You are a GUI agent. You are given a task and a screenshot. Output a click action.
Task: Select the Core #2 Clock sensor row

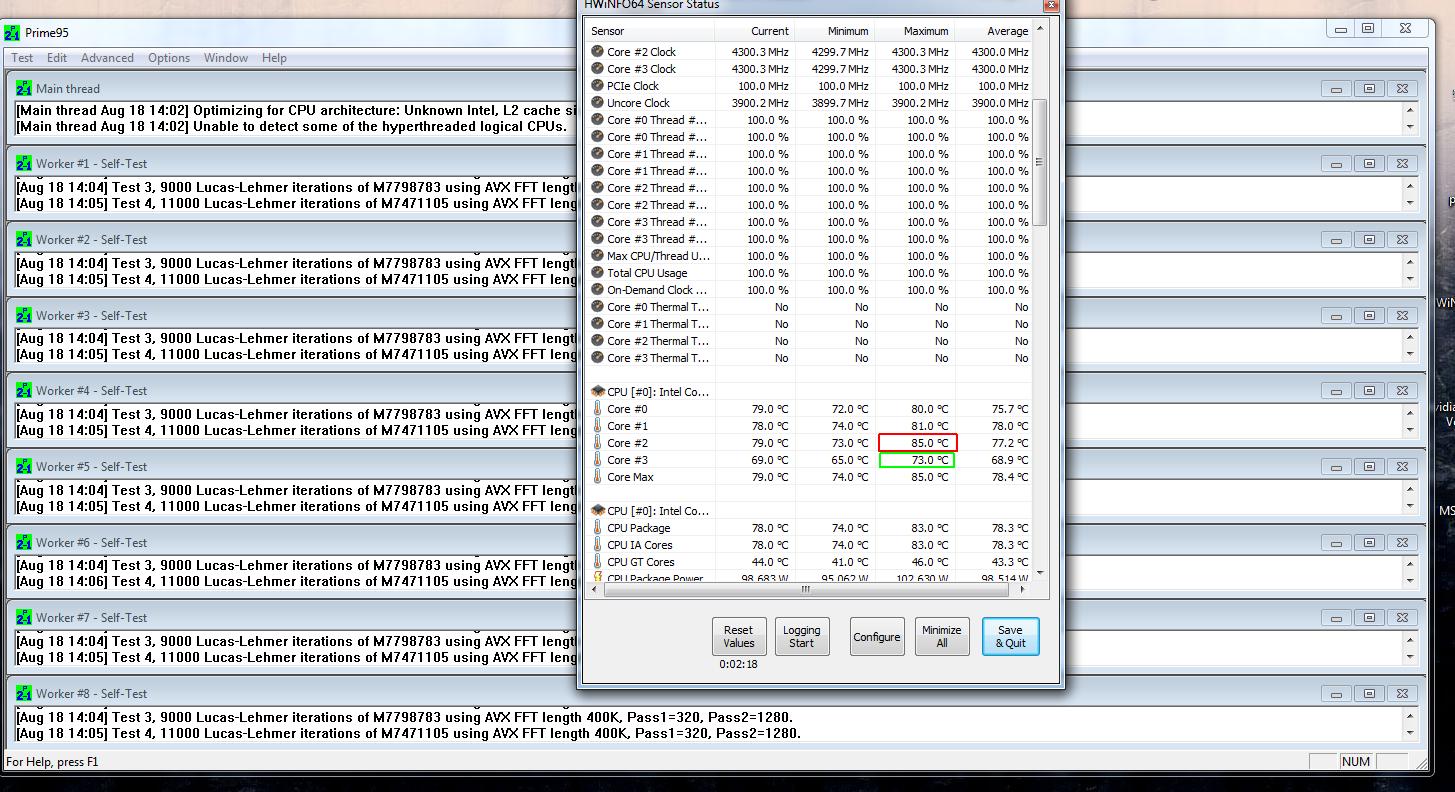click(x=808, y=52)
